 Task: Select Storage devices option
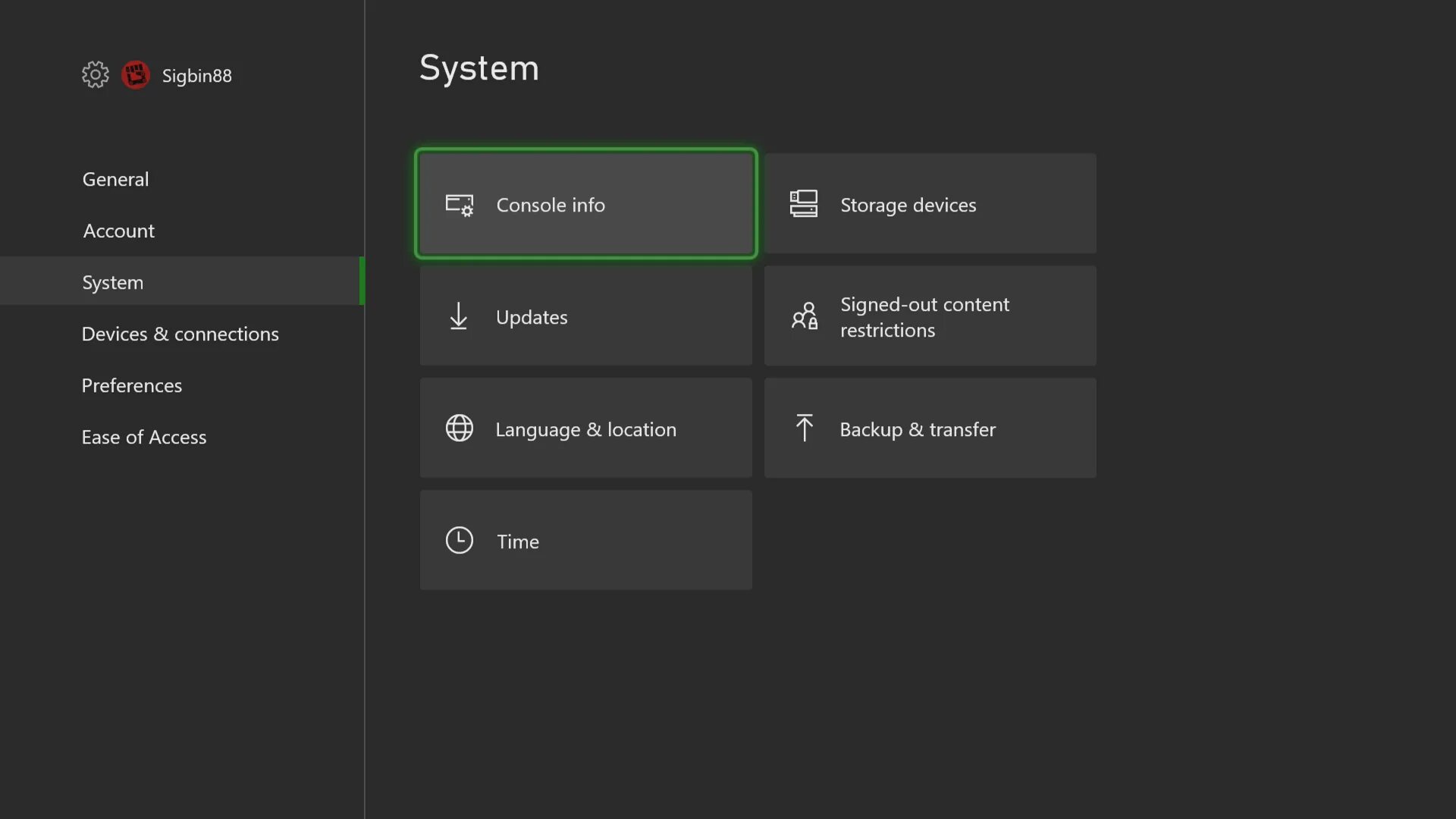pos(929,203)
